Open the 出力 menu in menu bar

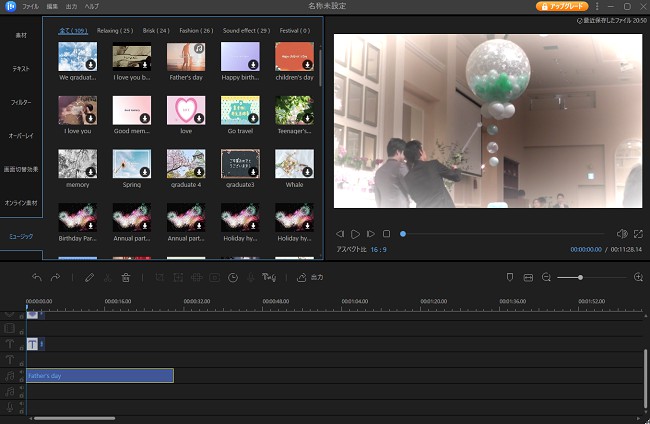71,6
